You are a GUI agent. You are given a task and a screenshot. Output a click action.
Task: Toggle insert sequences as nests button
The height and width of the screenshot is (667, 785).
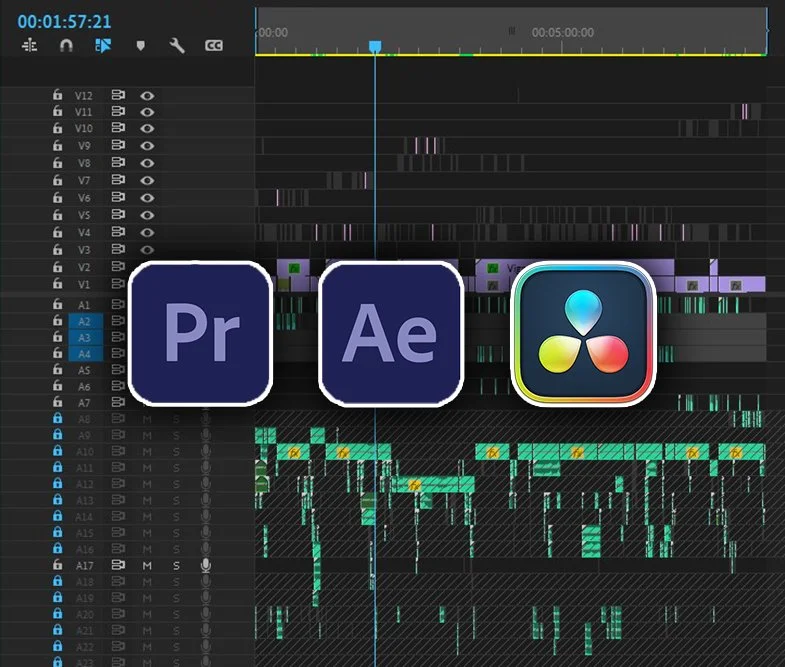(x=30, y=46)
